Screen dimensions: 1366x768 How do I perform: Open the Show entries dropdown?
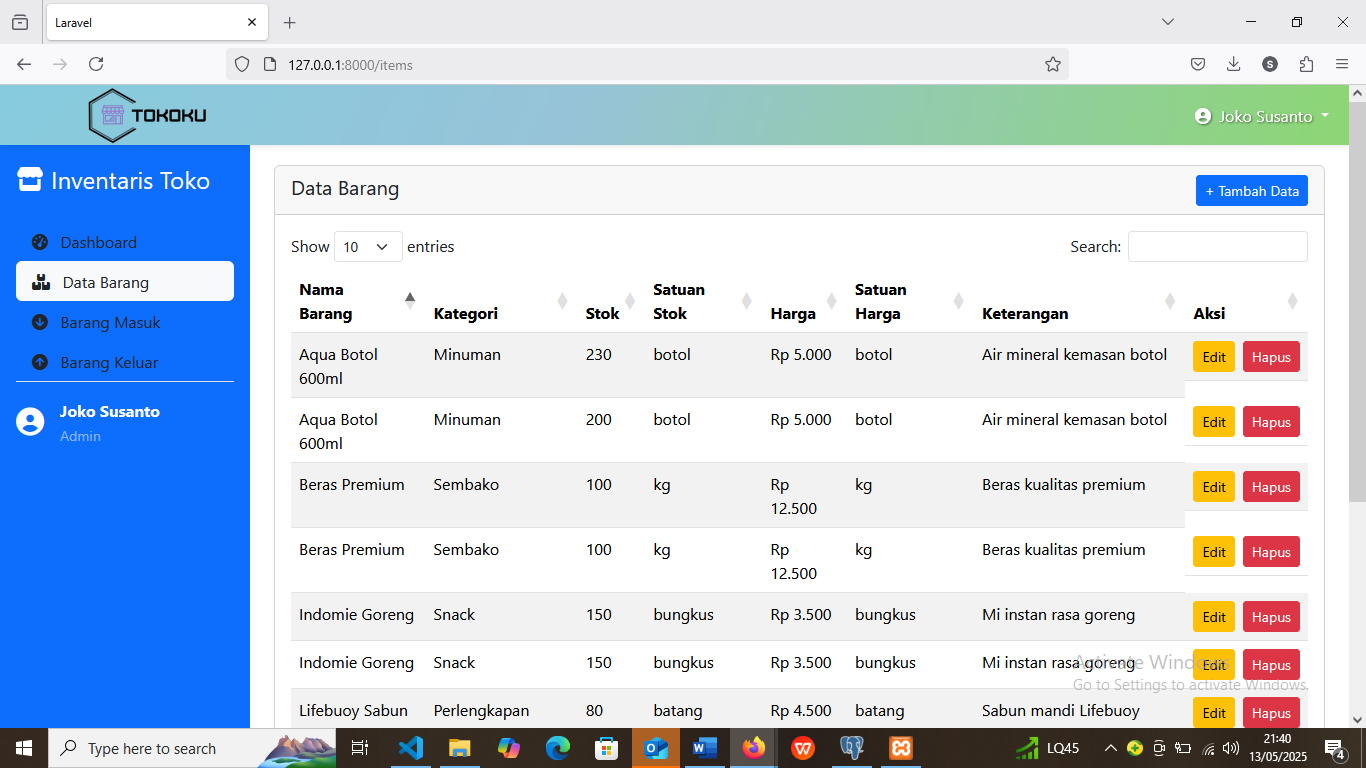click(x=367, y=246)
